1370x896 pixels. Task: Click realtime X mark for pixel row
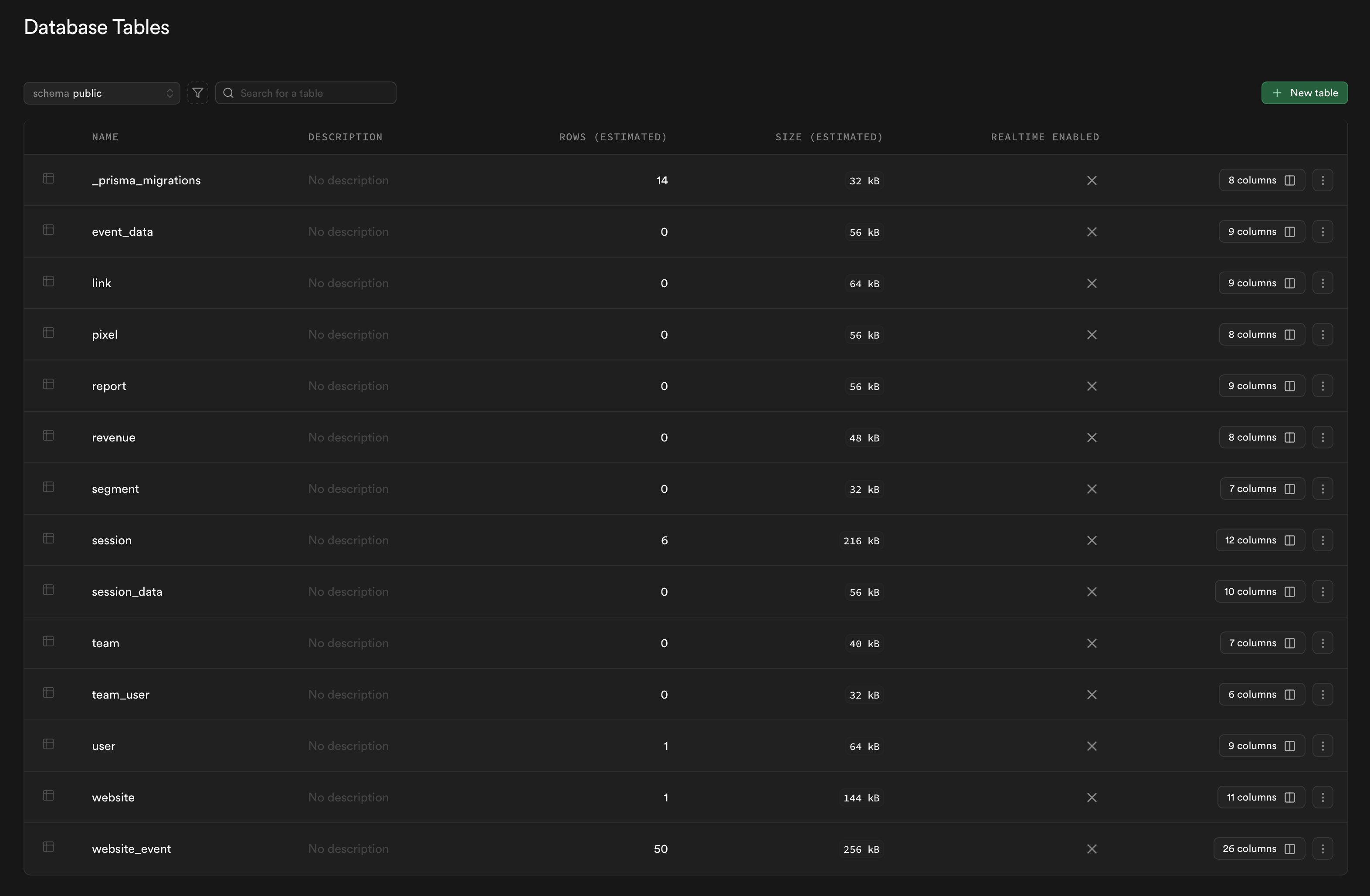click(x=1092, y=335)
